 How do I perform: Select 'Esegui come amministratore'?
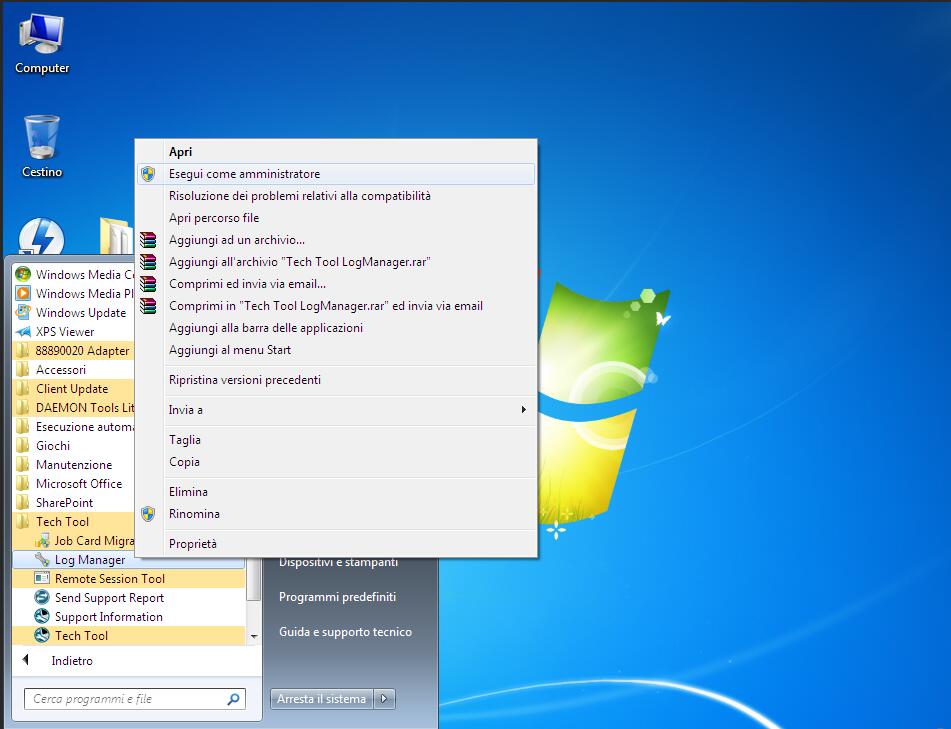click(x=336, y=174)
